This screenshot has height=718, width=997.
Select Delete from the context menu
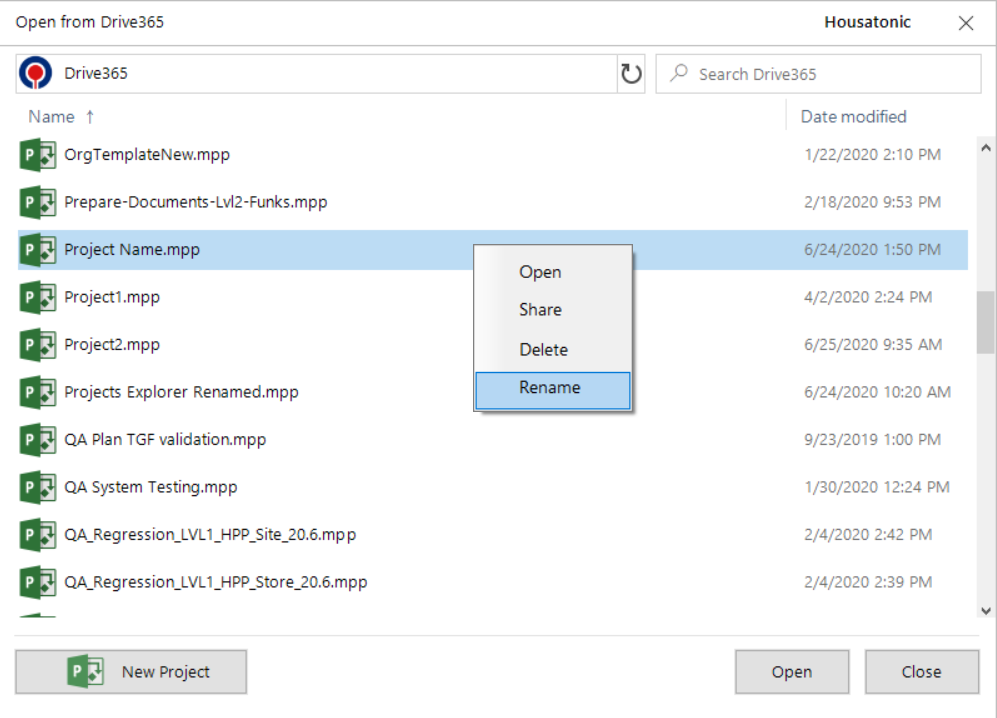[x=542, y=349]
